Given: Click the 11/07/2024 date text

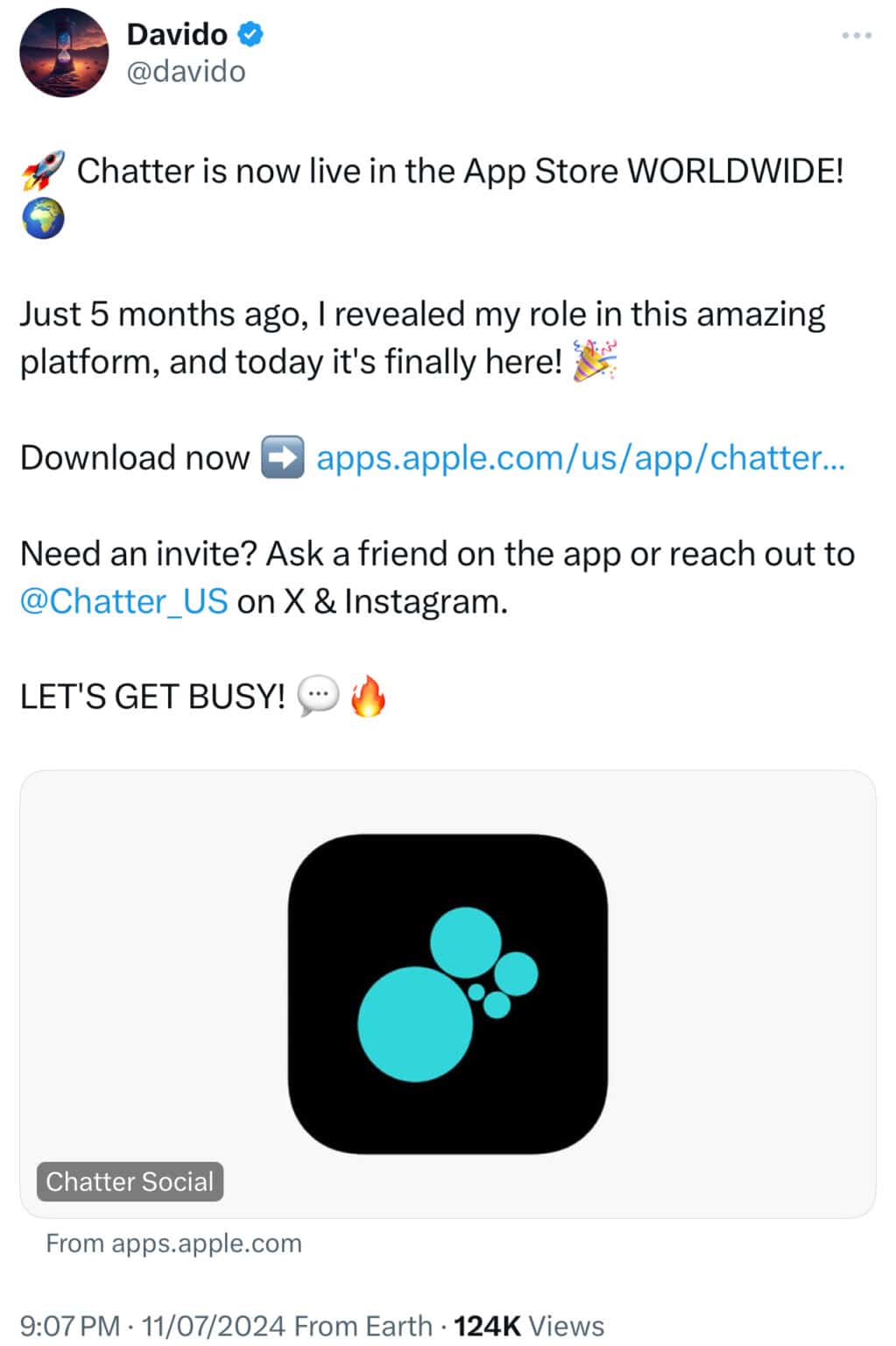Looking at the screenshot, I should [214, 1325].
